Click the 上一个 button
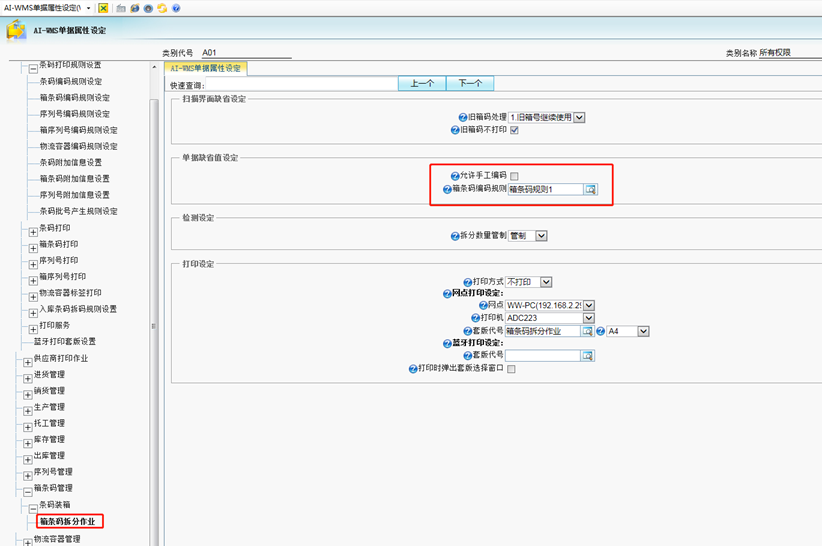Screen dimensions: 822x550 click(421, 84)
